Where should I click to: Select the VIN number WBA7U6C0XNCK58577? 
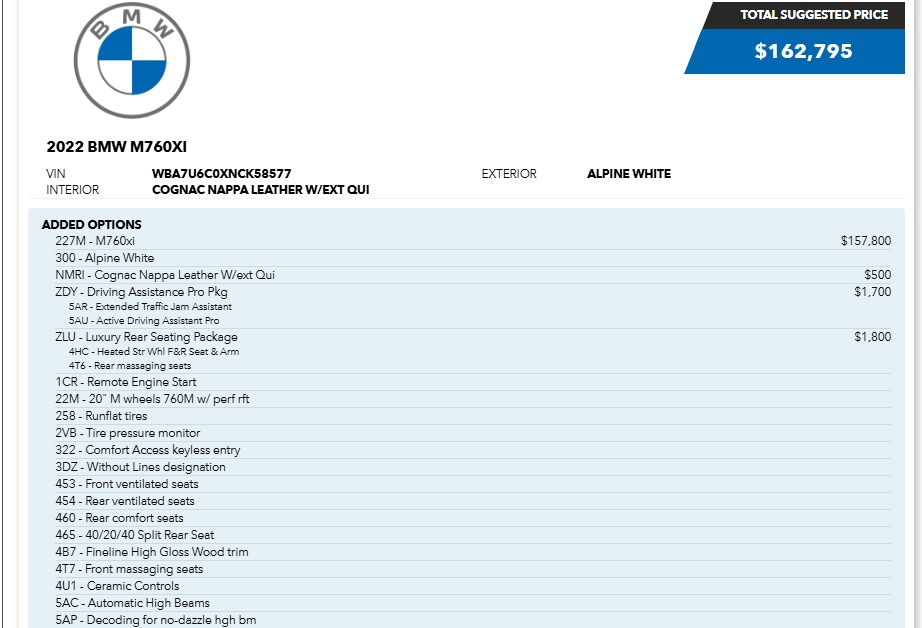pyautogui.click(x=222, y=174)
